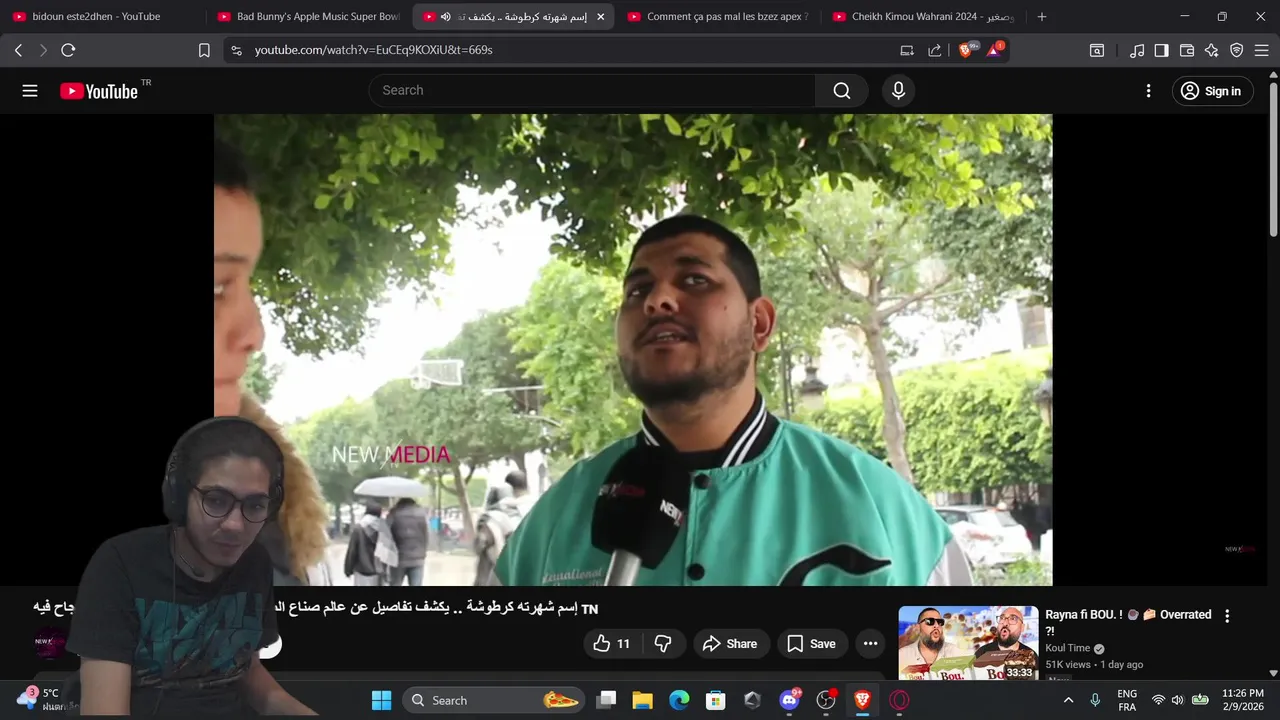Open the Rayna fi BOU video thumbnail
This screenshot has width=1280, height=720.
(968, 643)
